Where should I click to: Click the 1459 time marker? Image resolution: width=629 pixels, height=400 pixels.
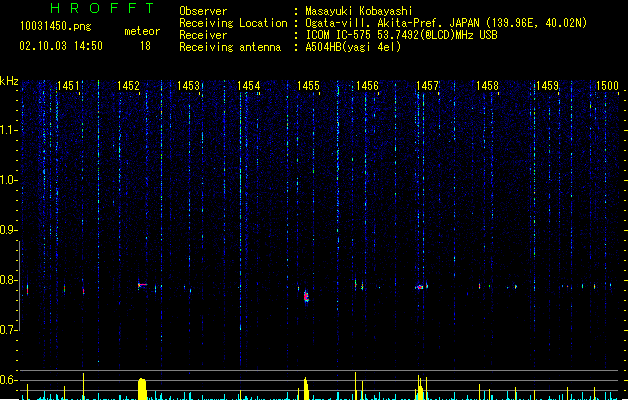(548, 86)
